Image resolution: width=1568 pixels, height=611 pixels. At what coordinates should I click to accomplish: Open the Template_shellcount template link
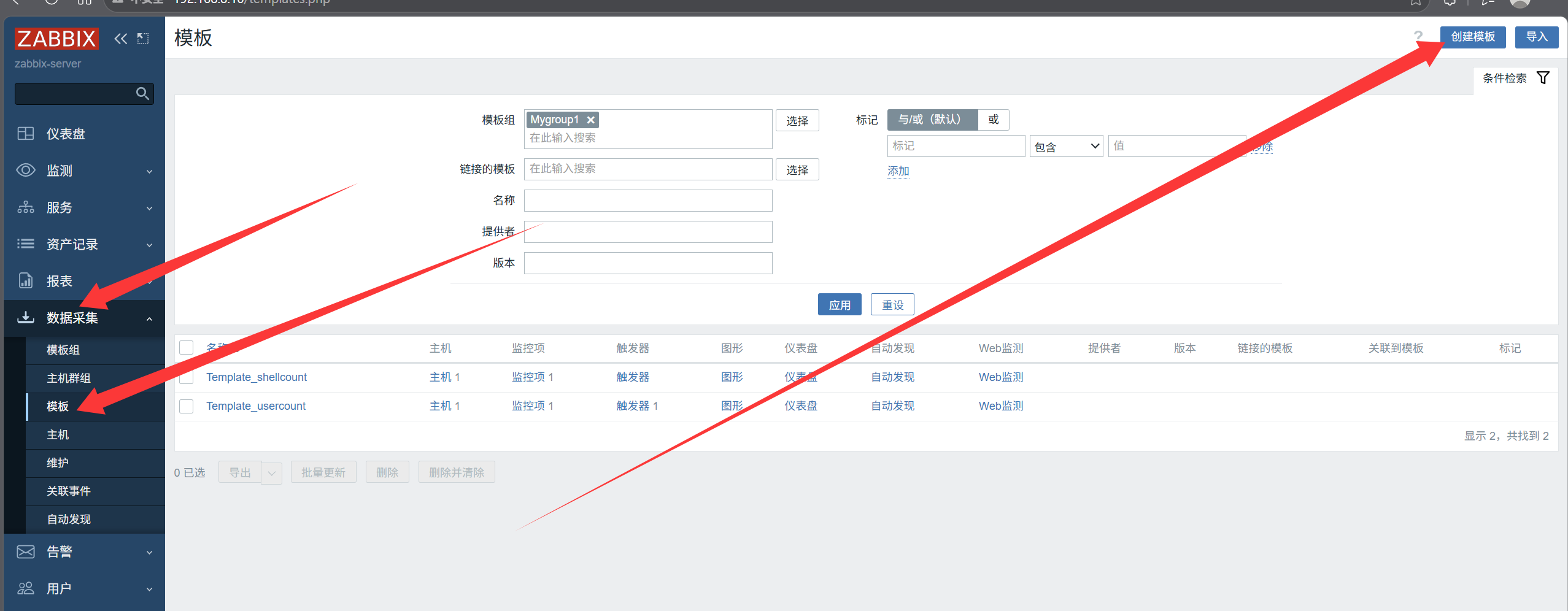coord(257,377)
